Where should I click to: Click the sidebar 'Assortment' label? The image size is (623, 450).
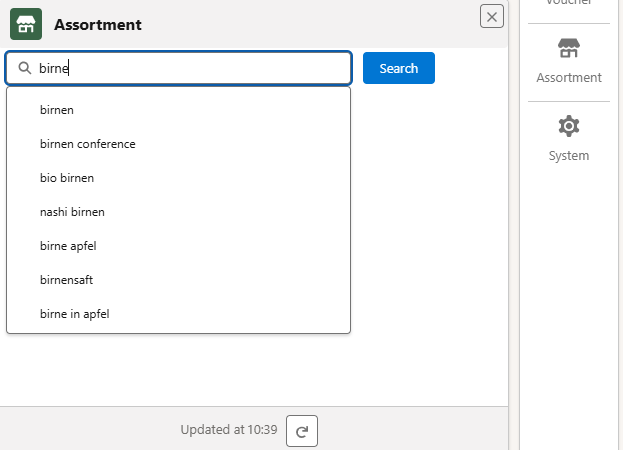[569, 78]
